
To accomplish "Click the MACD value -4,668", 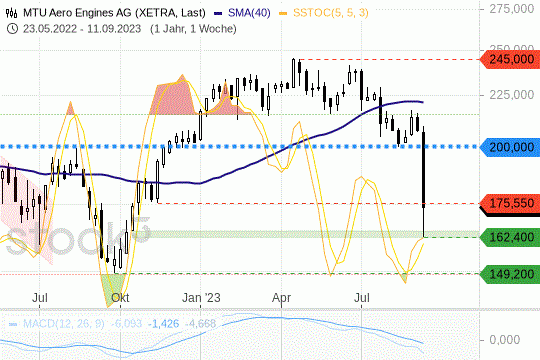I will click(x=200, y=324).
